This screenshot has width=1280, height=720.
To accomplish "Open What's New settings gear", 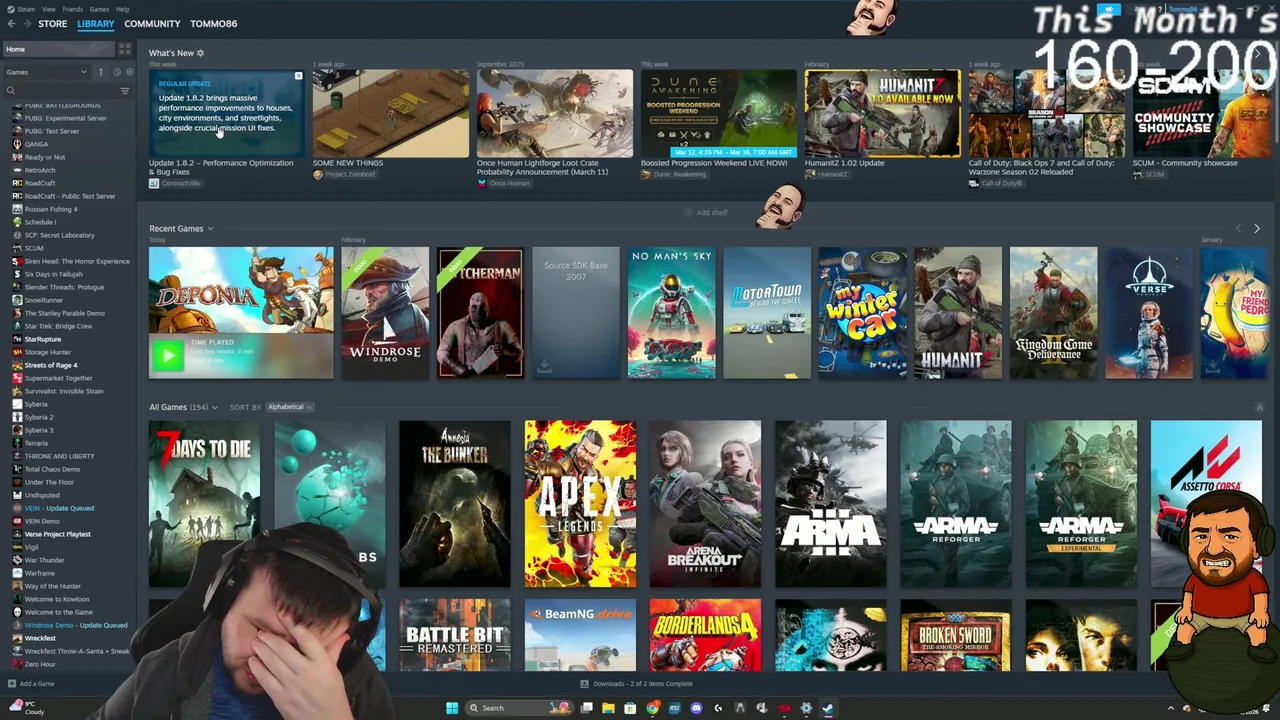I will 200,53.
